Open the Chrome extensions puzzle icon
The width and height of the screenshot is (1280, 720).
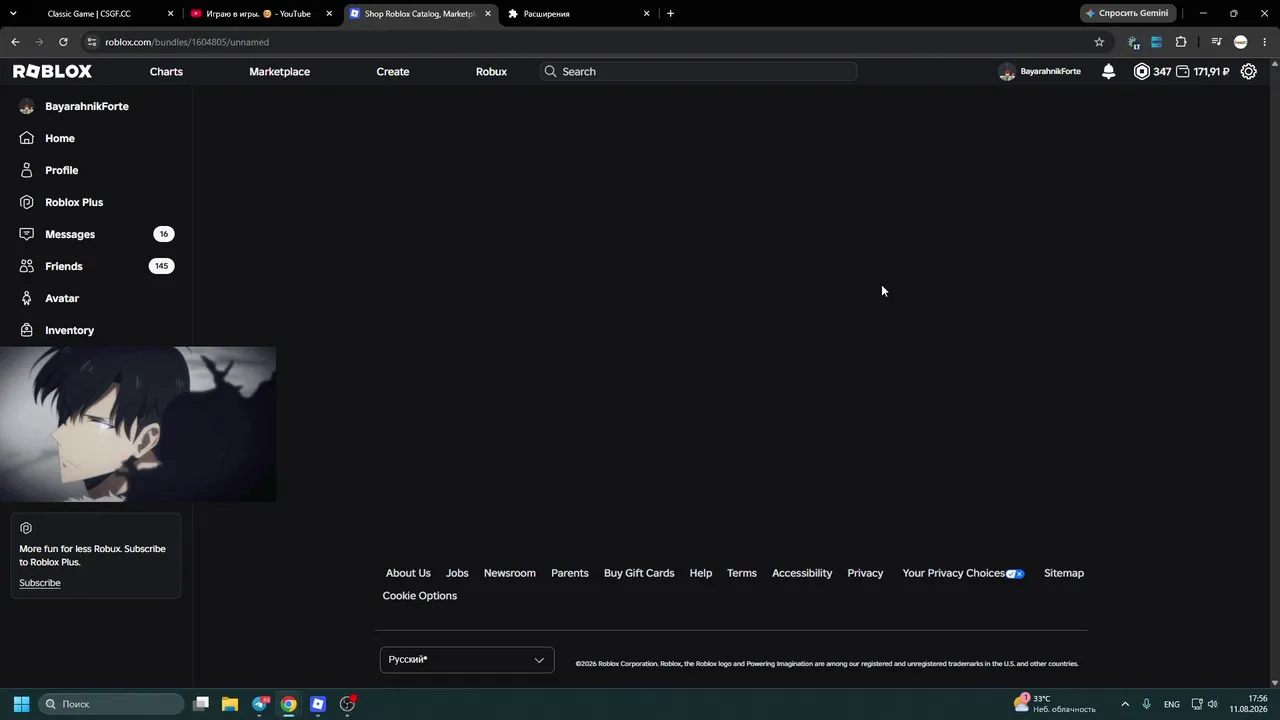(x=1181, y=42)
